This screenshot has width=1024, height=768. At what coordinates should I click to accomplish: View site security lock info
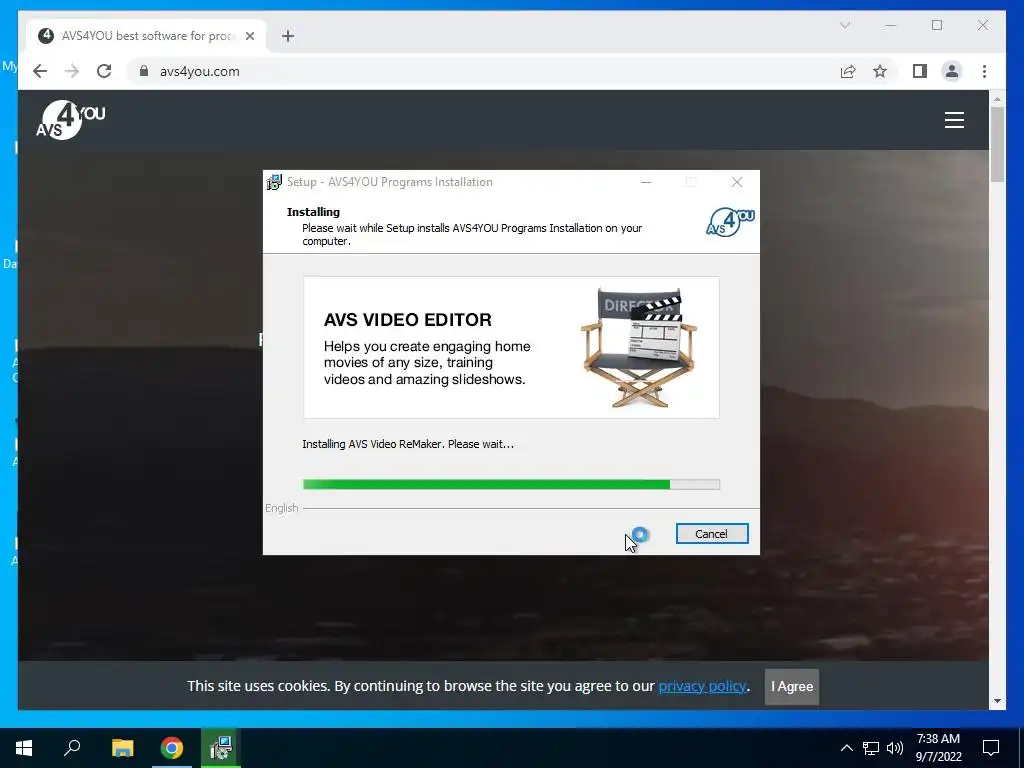144,71
